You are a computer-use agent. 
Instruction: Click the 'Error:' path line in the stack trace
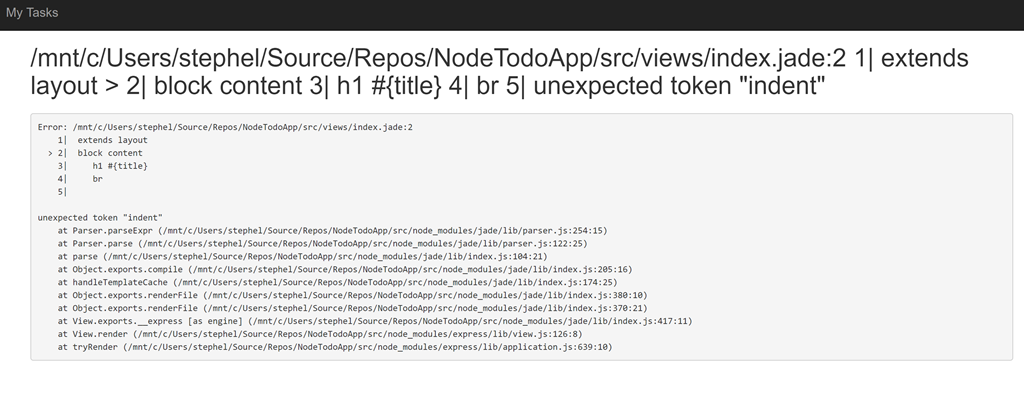[225, 127]
